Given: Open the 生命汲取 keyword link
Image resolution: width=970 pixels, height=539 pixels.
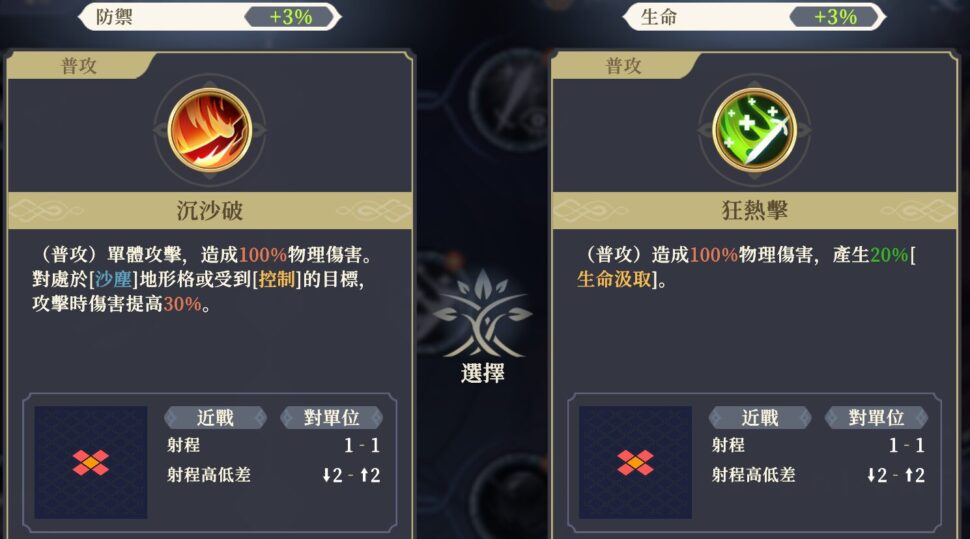Looking at the screenshot, I should [614, 279].
